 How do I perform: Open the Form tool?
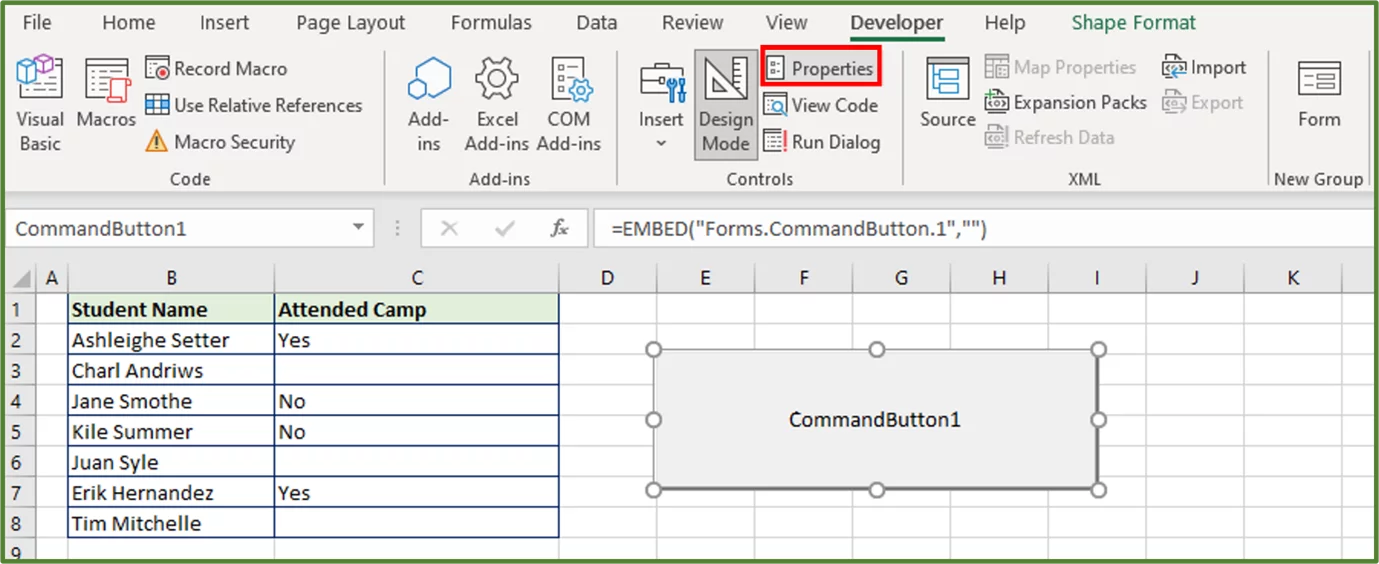(x=1319, y=94)
